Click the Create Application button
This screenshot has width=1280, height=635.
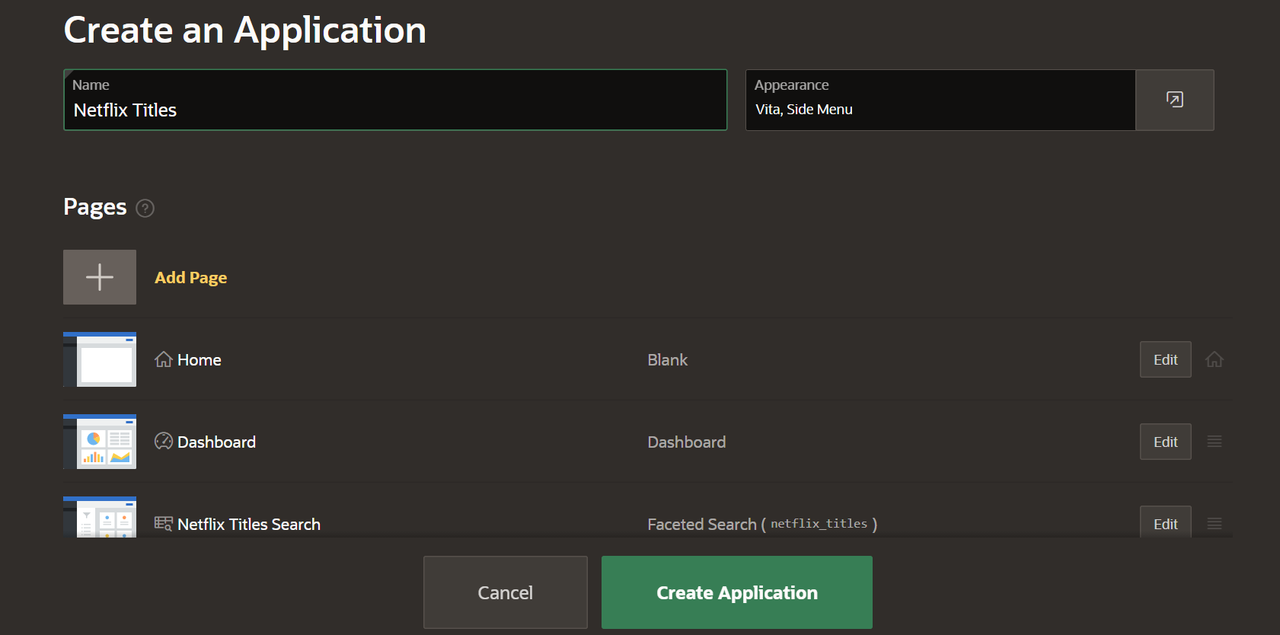737,593
